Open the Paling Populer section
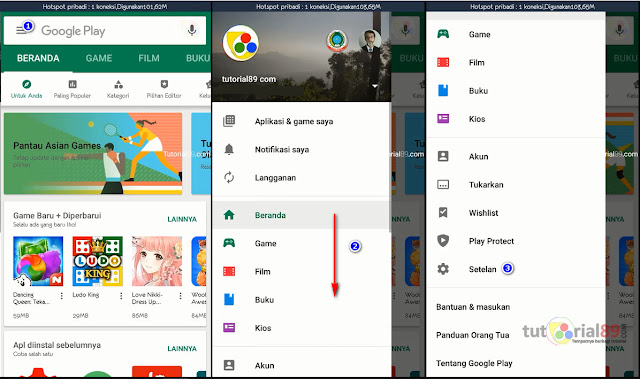The image size is (640, 379). (72, 89)
